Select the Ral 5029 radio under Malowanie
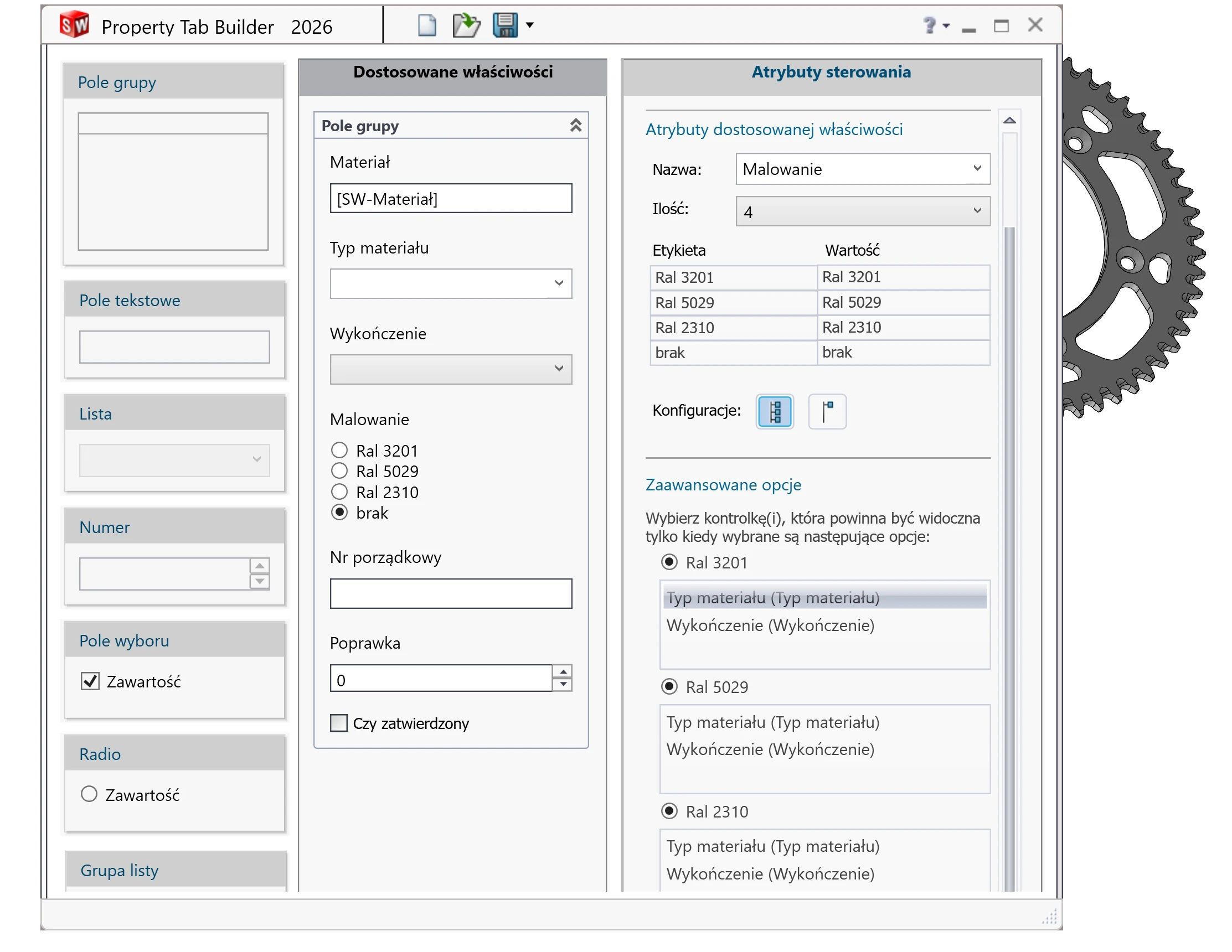 (339, 471)
